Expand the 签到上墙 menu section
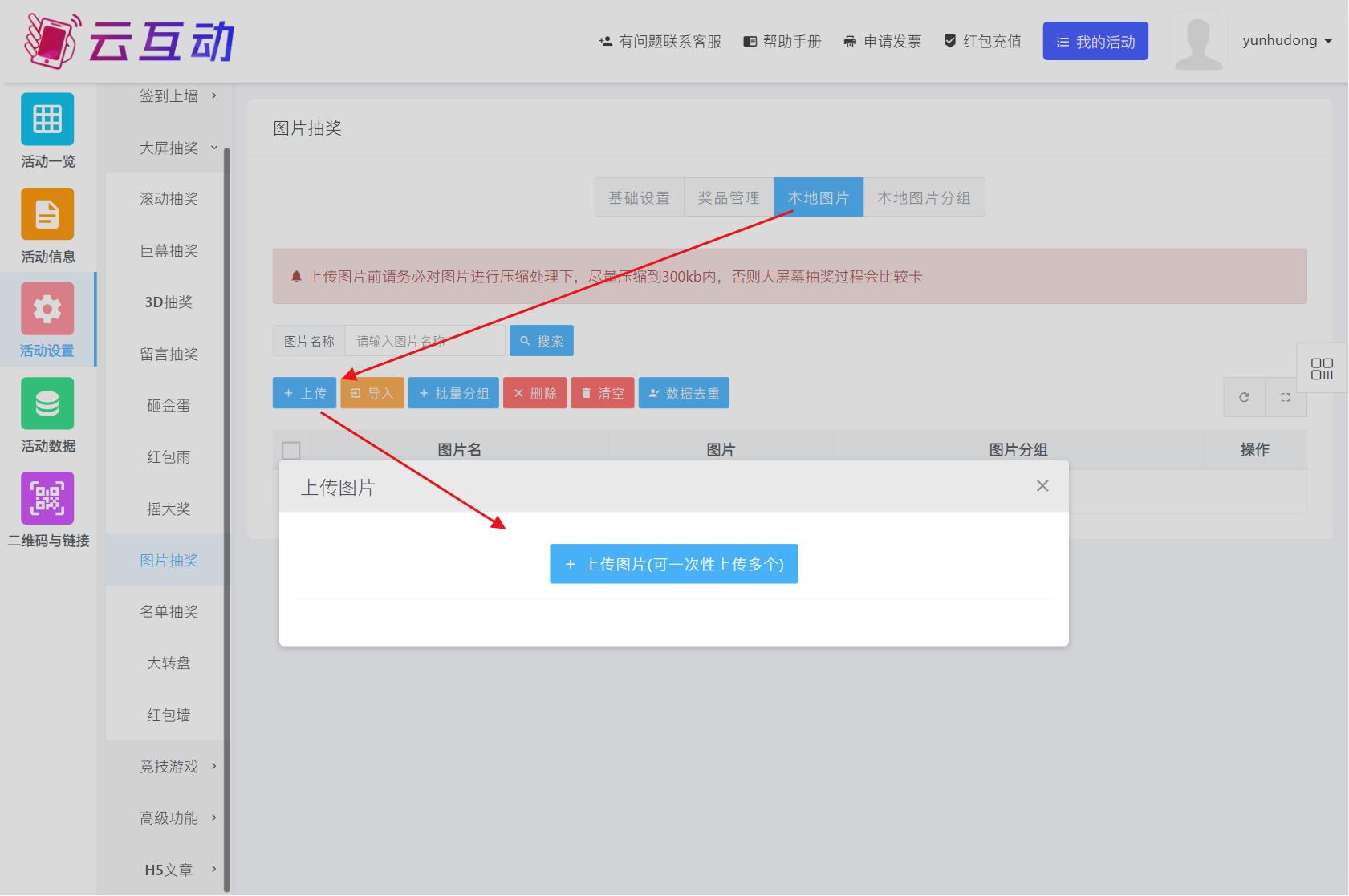 click(177, 95)
